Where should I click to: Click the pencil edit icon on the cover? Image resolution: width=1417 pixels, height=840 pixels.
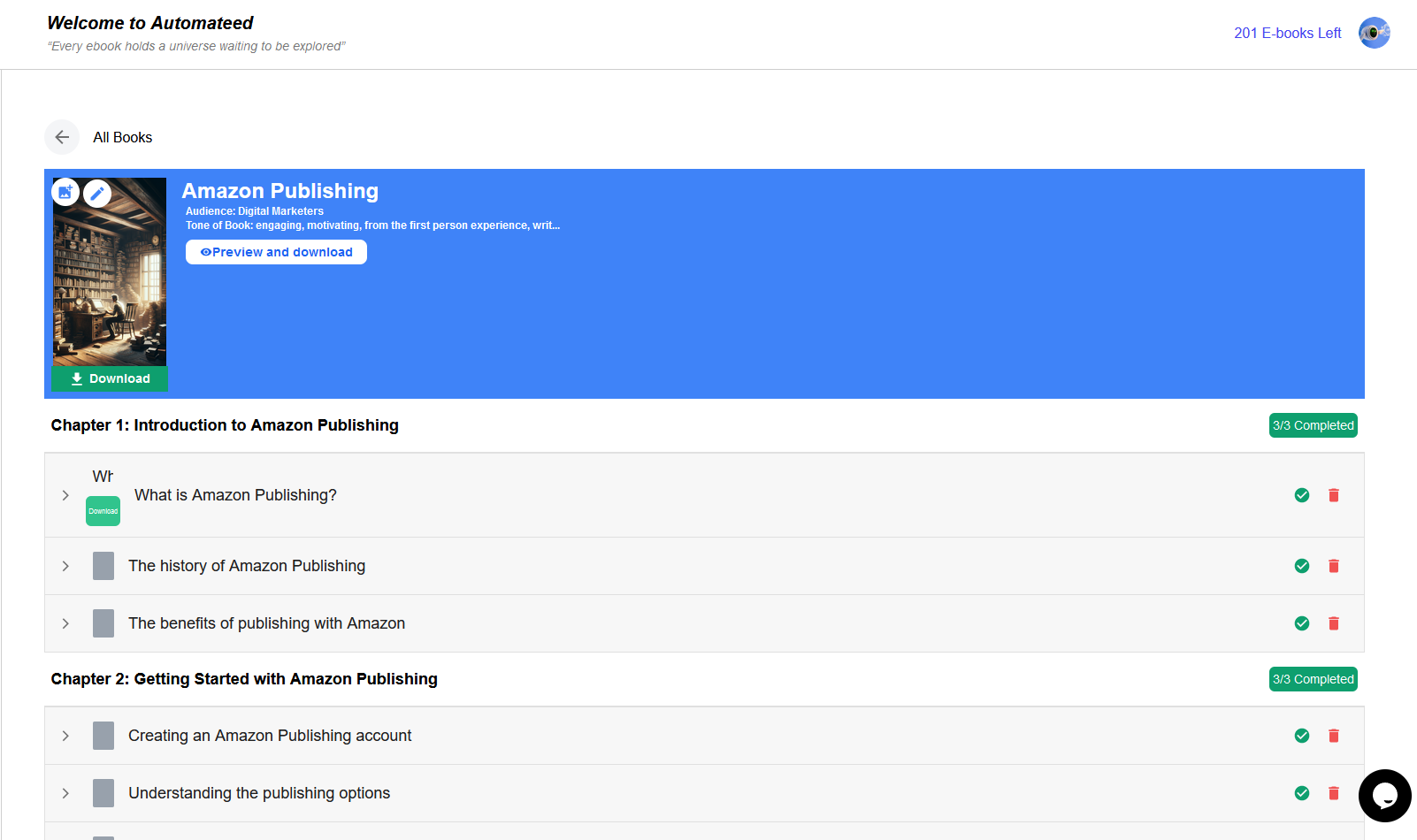pyautogui.click(x=97, y=193)
